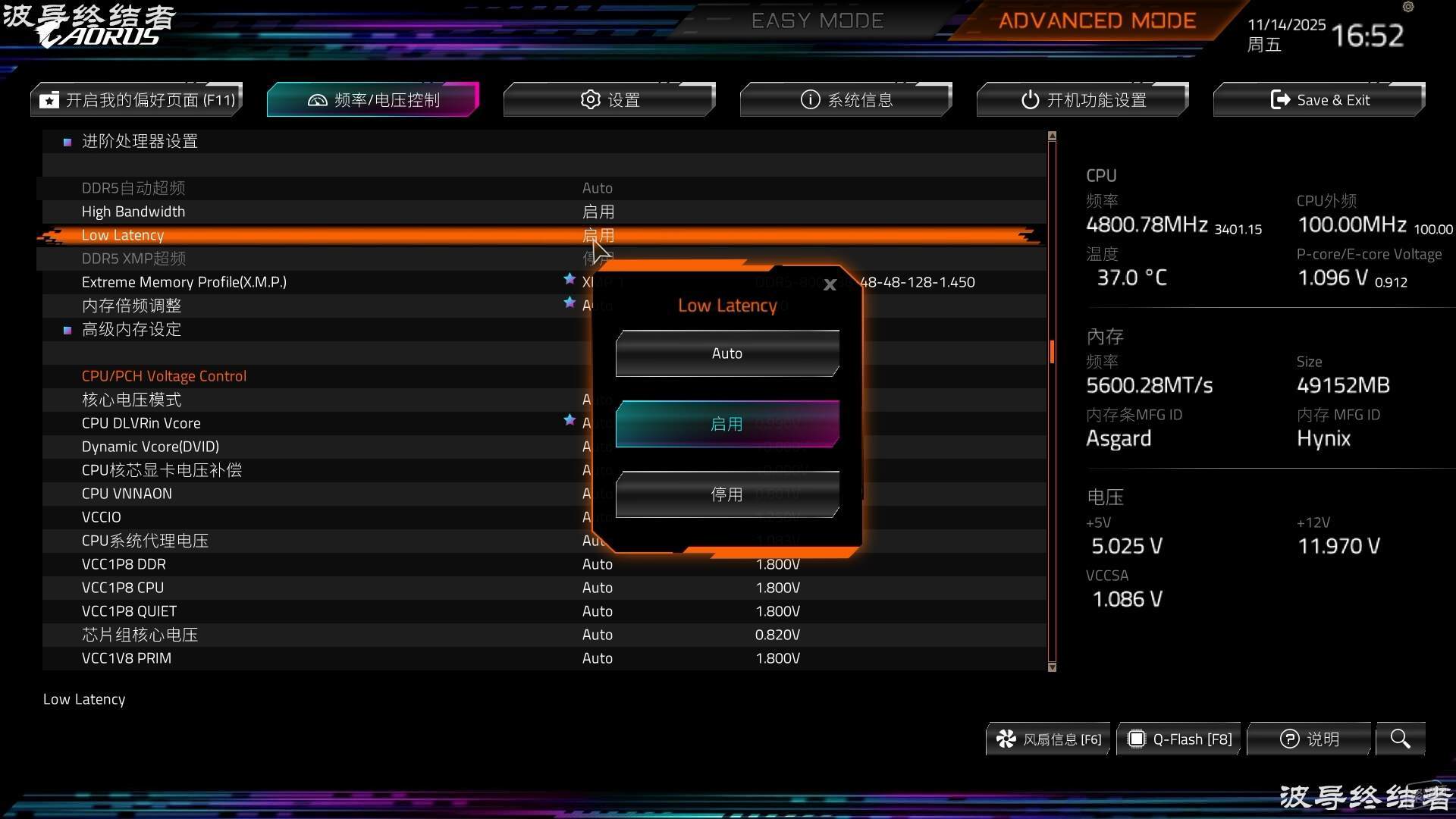Select Auto in Low Latency popup

coord(726,353)
